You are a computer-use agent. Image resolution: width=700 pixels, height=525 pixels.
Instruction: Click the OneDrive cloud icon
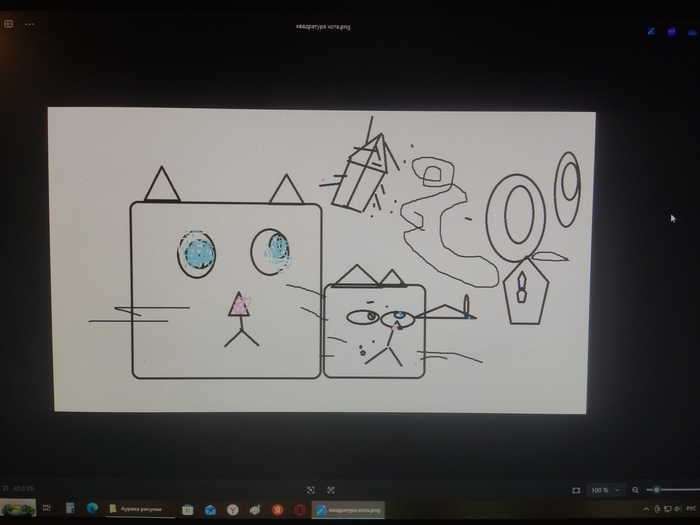(x=692, y=33)
